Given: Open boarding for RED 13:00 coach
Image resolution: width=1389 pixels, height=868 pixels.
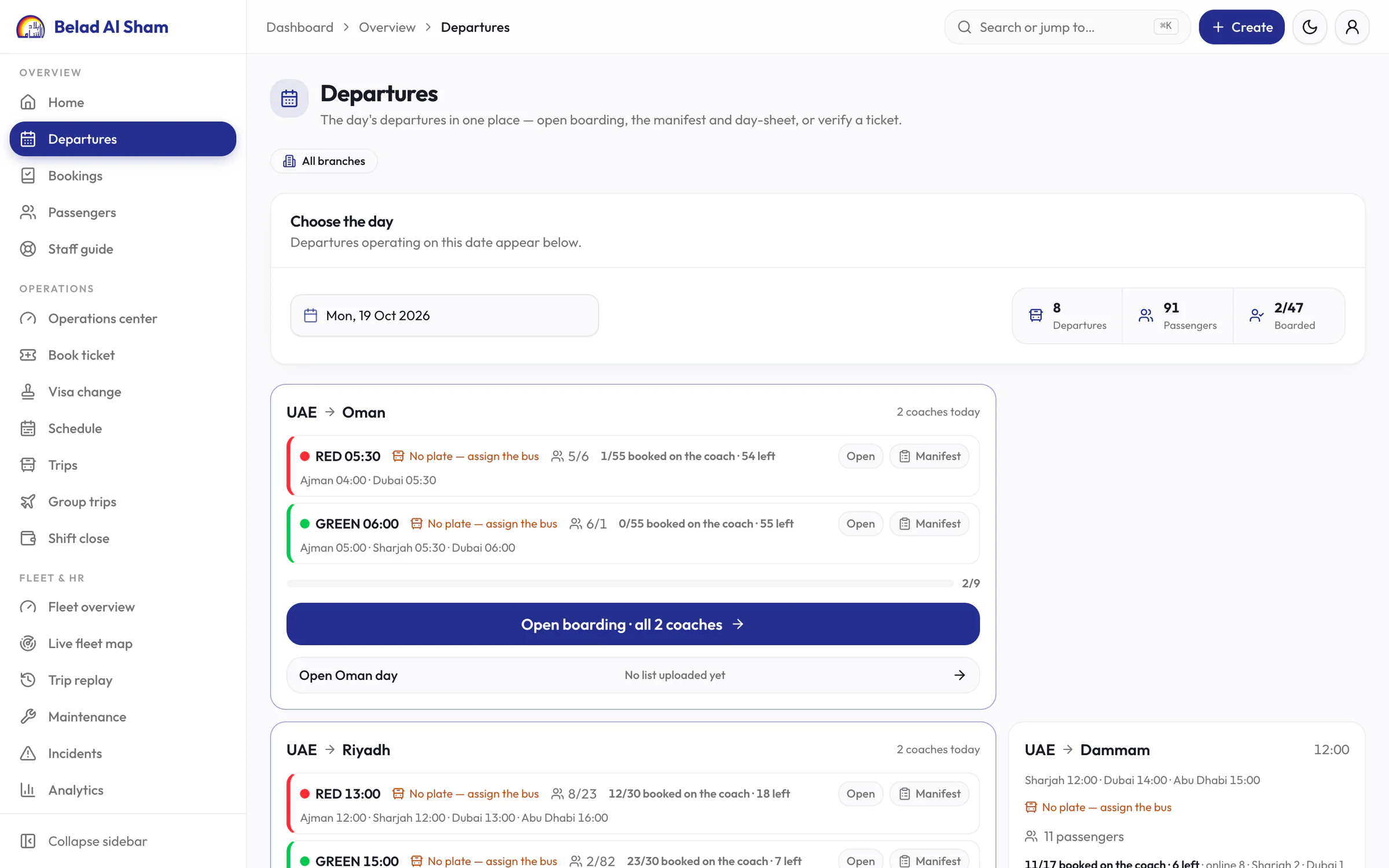Looking at the screenshot, I should (x=861, y=794).
